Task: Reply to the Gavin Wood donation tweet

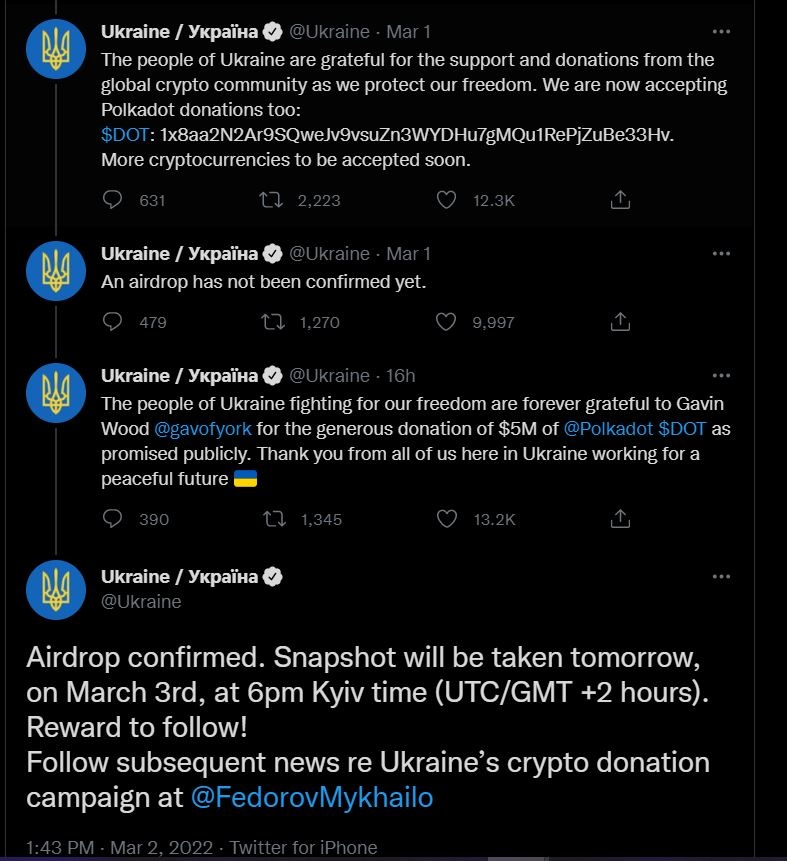Action: (113, 519)
